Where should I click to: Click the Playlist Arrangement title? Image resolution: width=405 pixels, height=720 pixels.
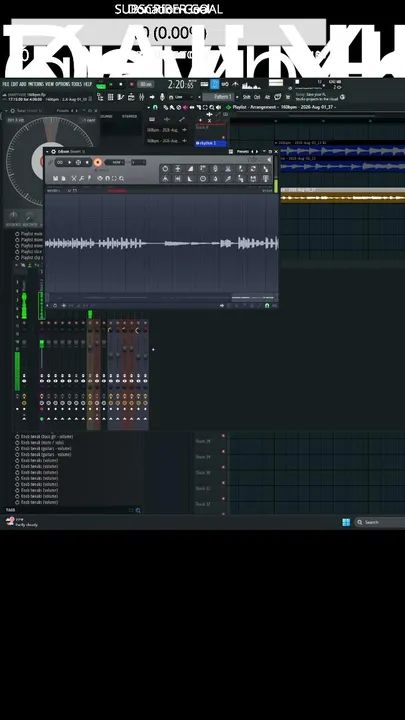point(284,107)
